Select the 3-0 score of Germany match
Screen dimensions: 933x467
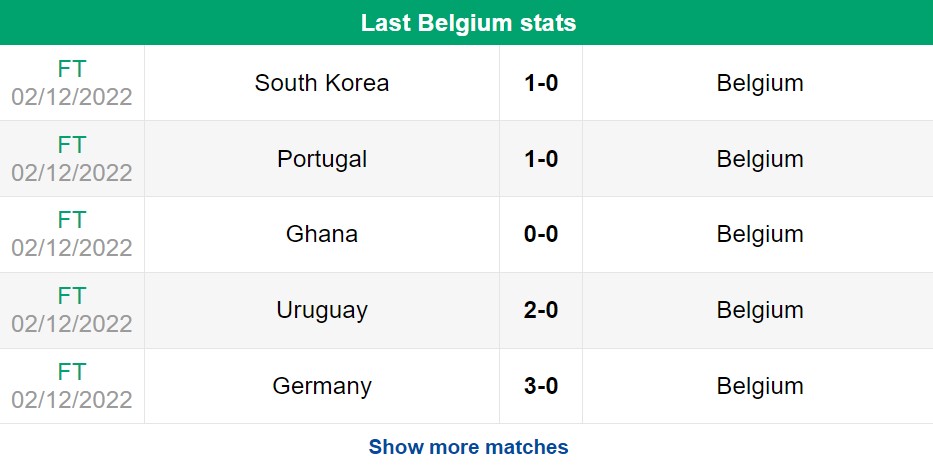[x=541, y=386]
